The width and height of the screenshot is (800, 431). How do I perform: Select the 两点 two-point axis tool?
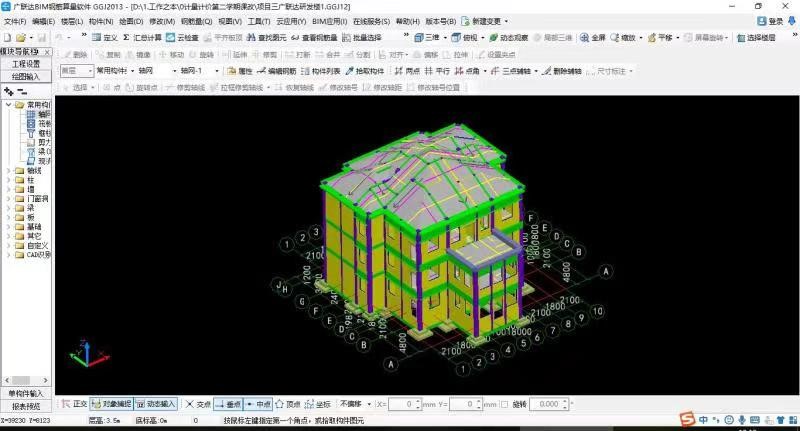[407, 71]
